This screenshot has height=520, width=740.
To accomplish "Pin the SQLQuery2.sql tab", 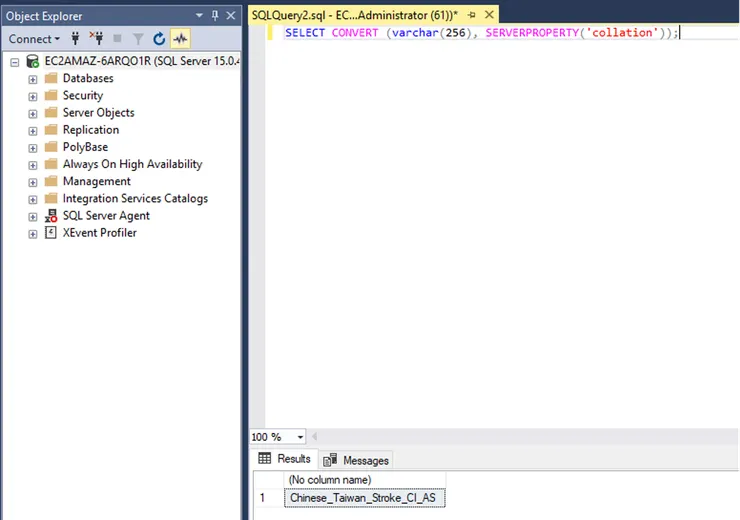I will 471,15.
